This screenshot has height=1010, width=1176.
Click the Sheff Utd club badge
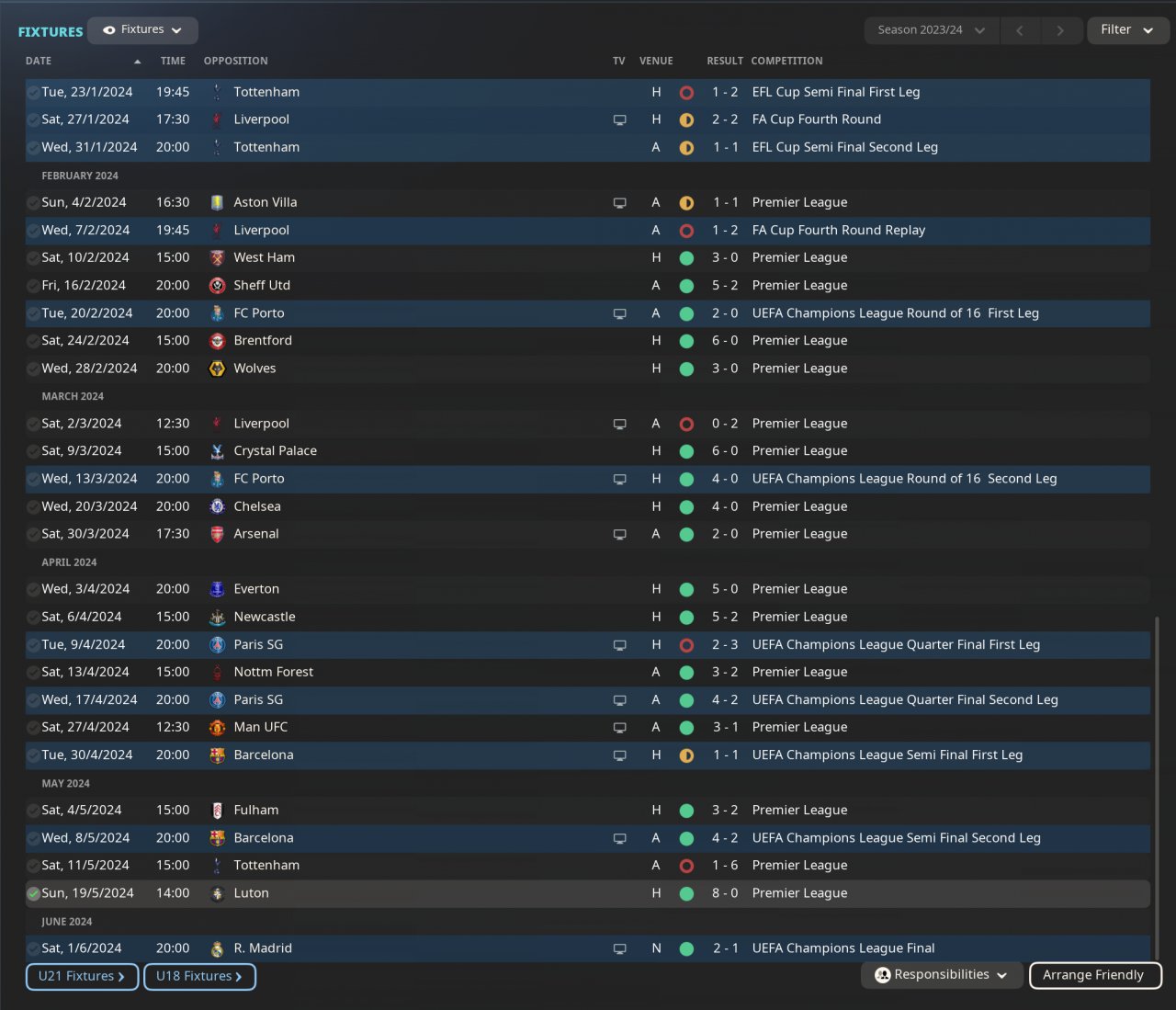pos(217,285)
